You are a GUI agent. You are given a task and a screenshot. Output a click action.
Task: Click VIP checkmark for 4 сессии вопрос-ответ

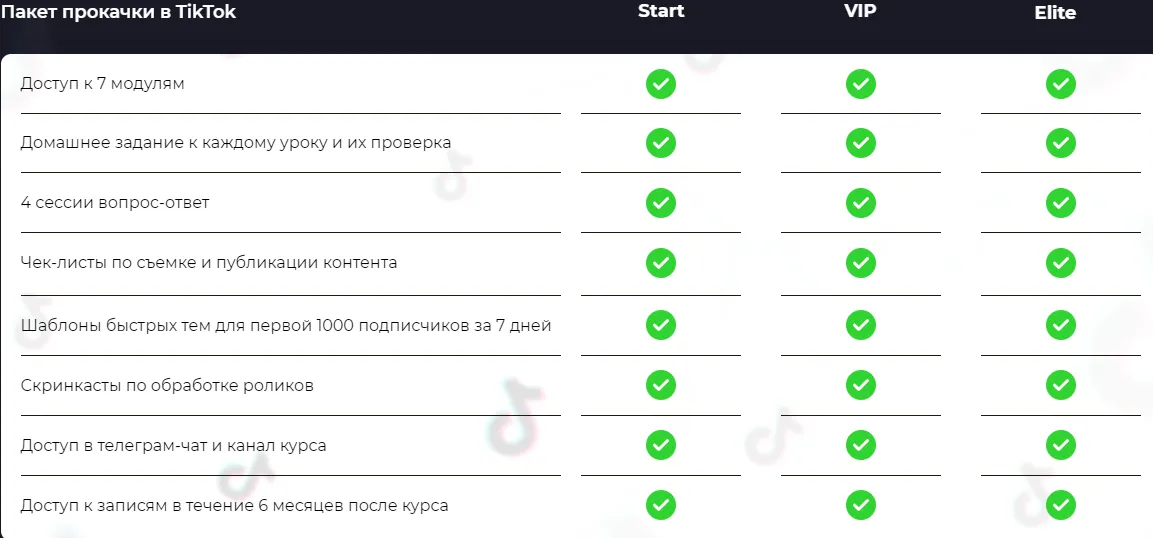coord(860,203)
